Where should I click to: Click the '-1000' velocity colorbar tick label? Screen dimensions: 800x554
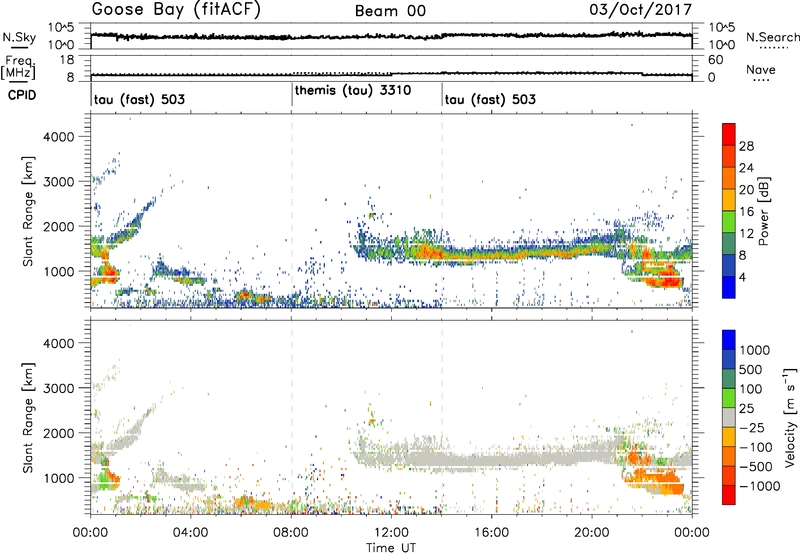[759, 486]
